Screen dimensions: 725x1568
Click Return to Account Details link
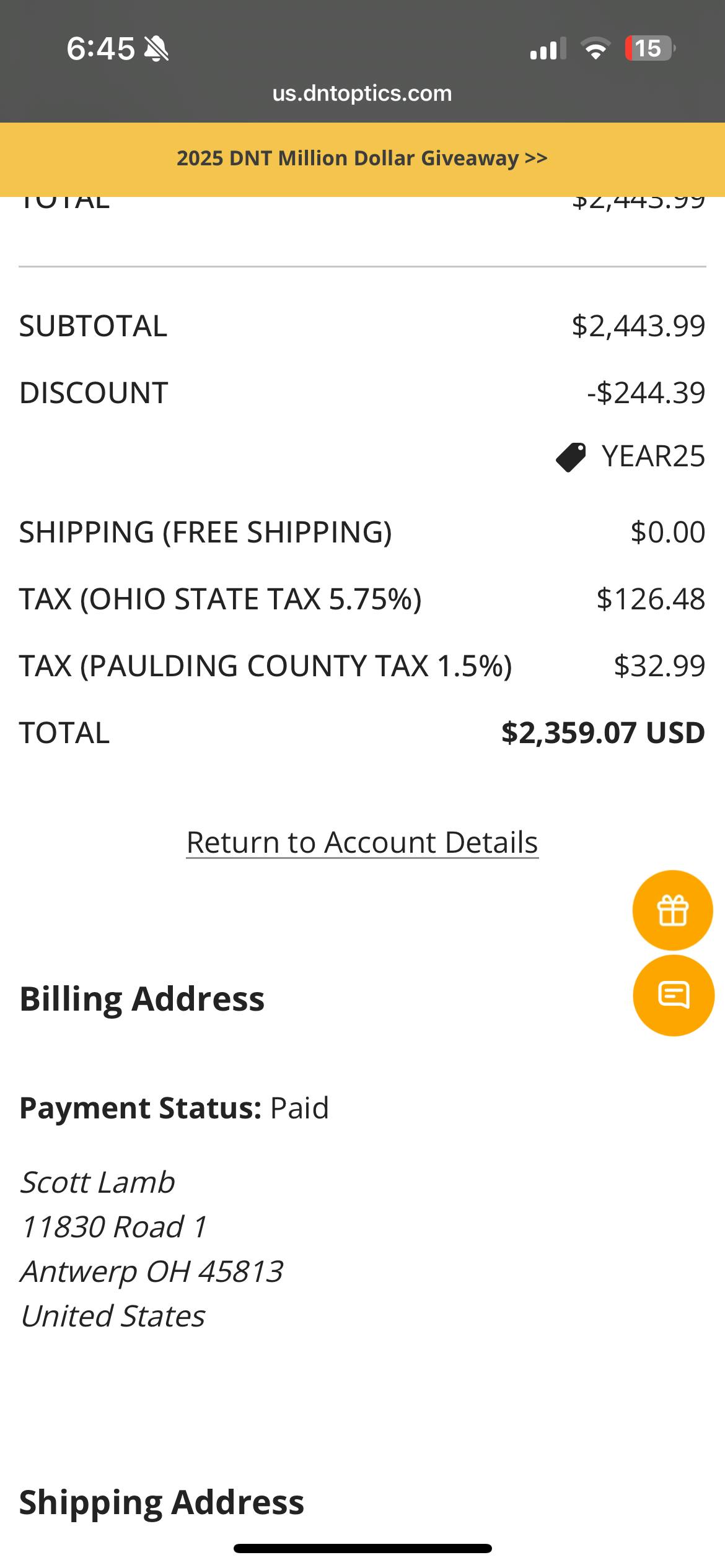pyautogui.click(x=362, y=842)
